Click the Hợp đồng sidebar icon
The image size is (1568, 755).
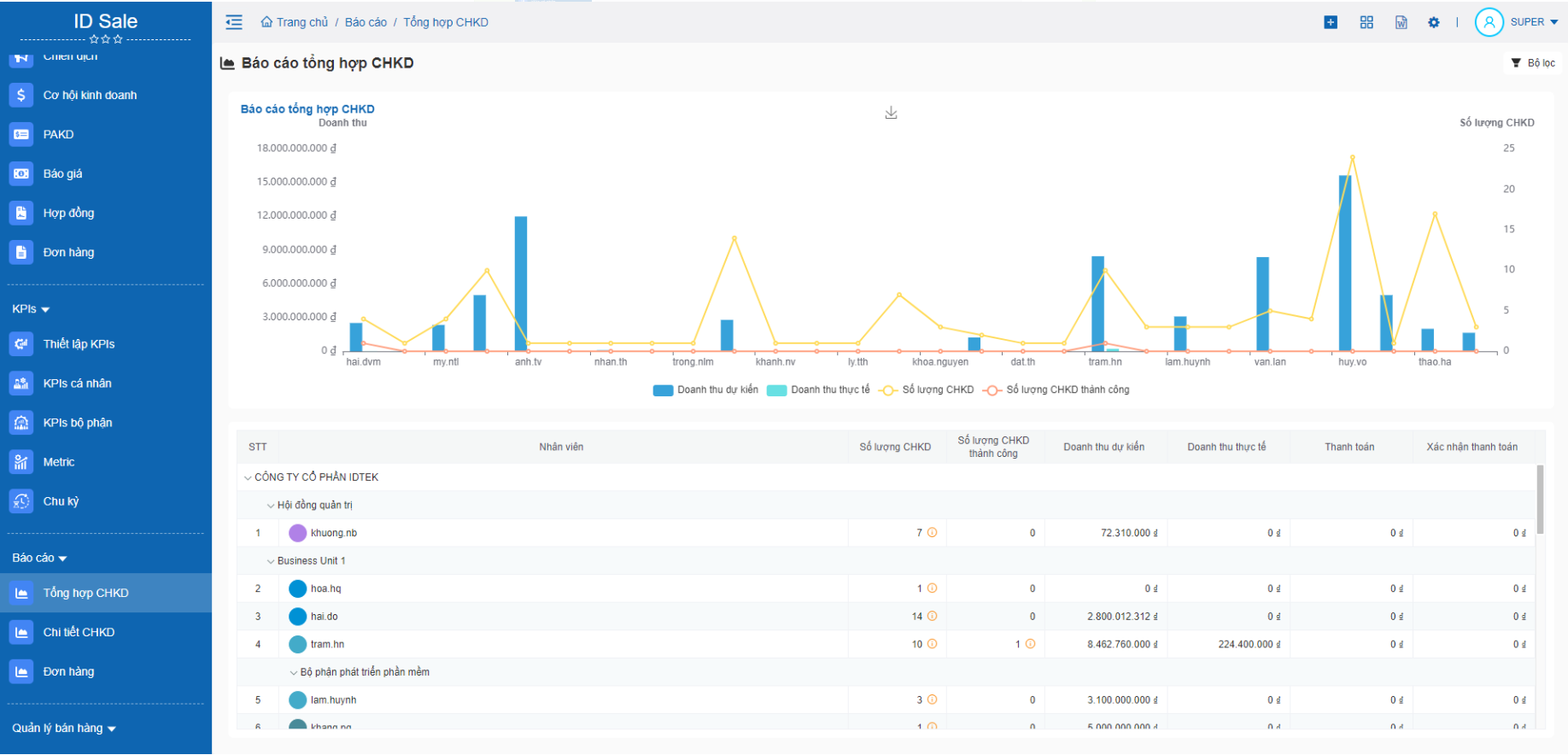click(21, 213)
